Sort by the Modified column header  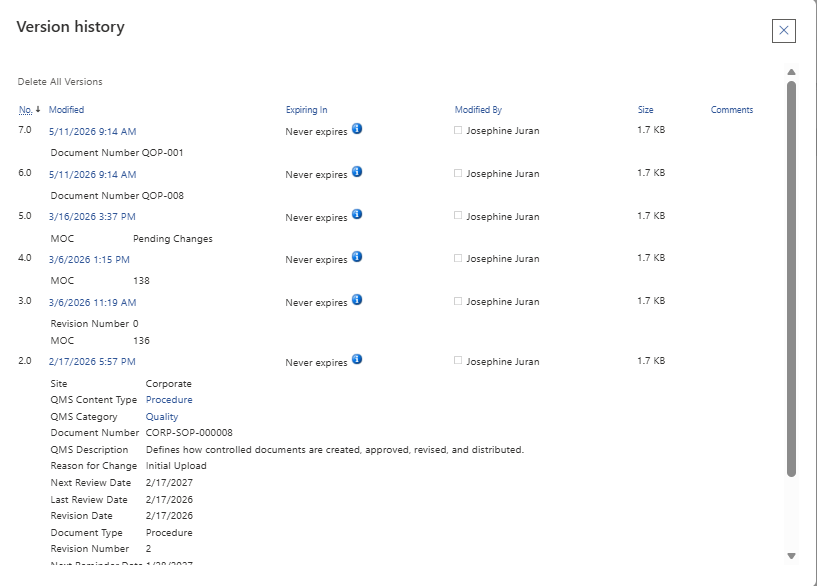pos(66,110)
